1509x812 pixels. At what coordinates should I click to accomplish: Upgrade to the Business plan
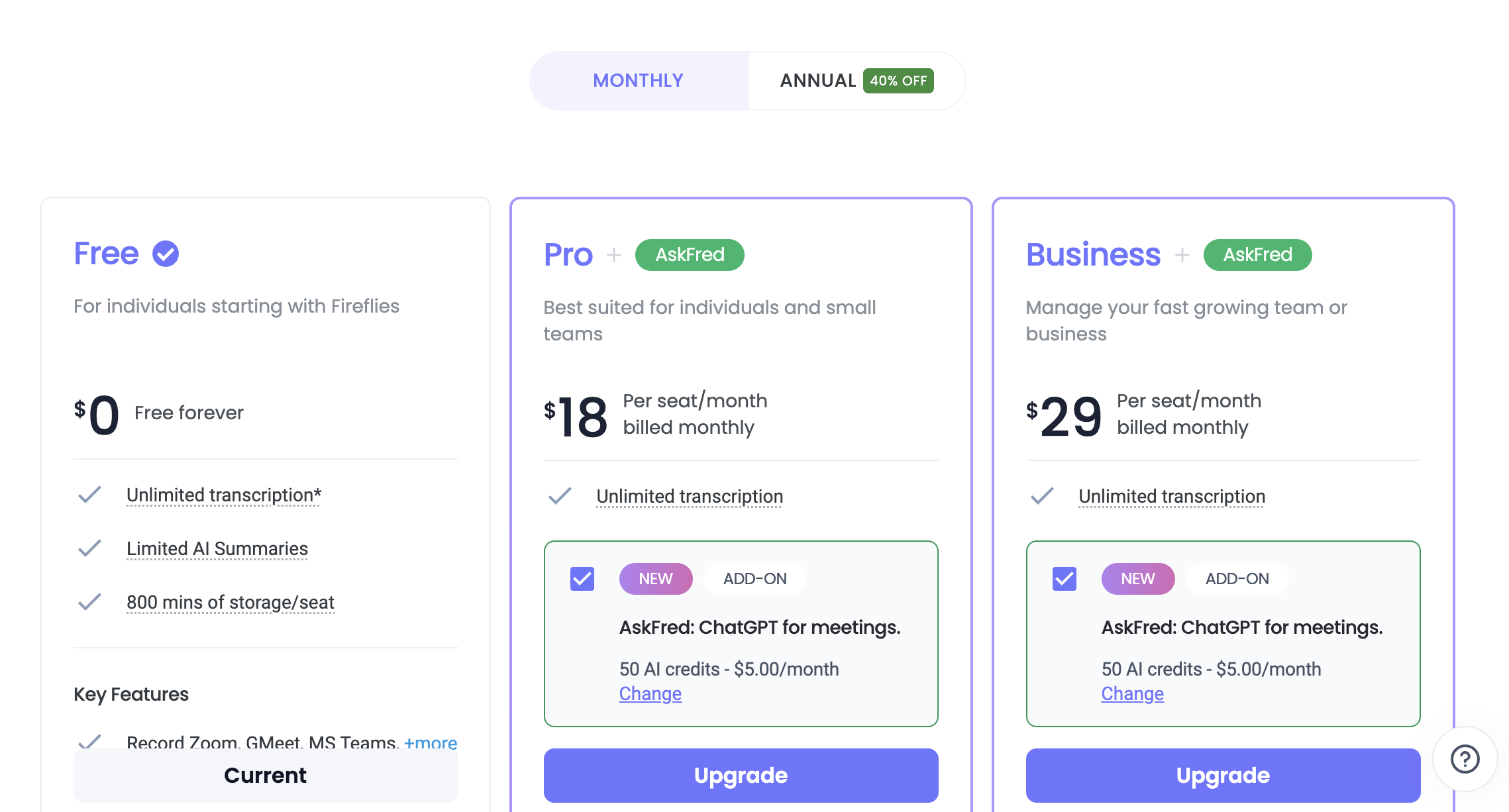click(x=1223, y=776)
